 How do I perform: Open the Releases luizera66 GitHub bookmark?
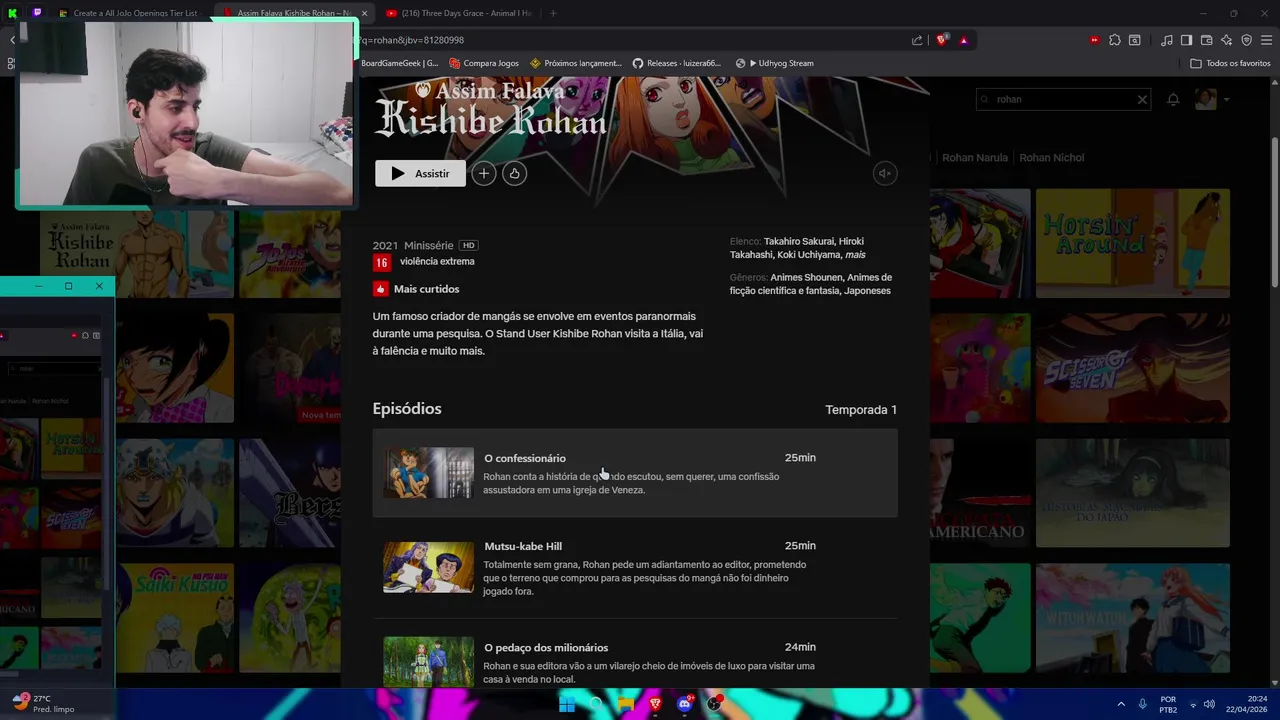pos(677,63)
